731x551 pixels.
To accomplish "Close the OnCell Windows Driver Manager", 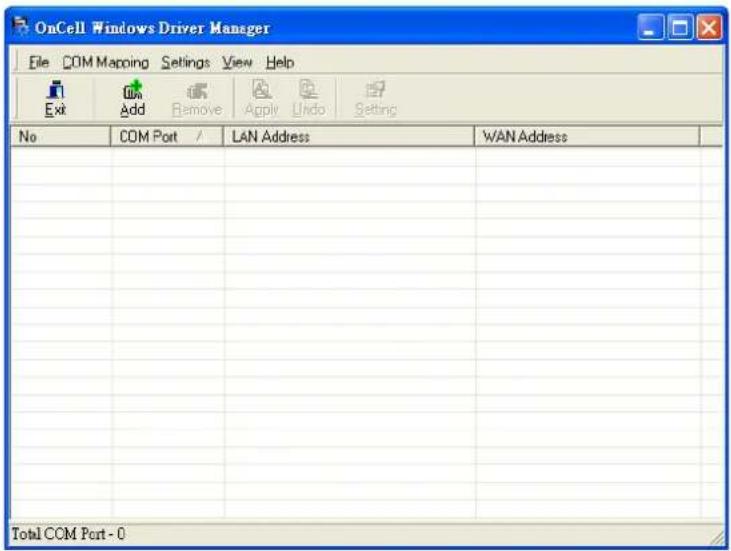I will point(709,27).
